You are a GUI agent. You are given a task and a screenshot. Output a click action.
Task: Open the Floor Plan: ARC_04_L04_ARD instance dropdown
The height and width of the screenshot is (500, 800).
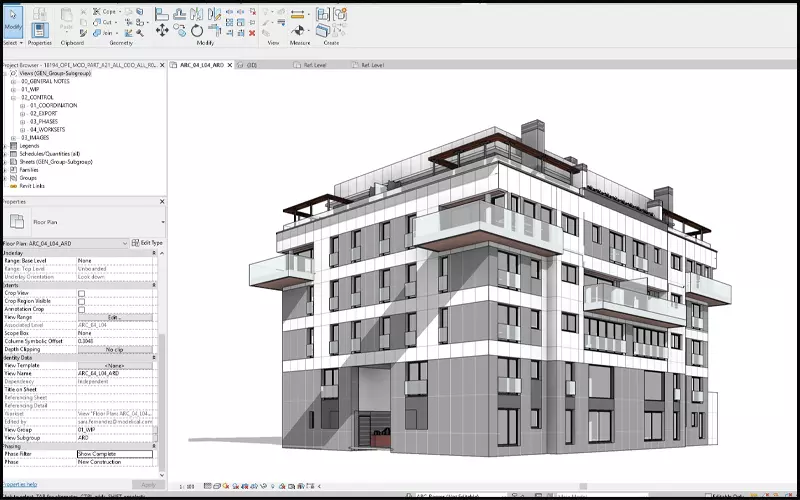[x=64, y=243]
